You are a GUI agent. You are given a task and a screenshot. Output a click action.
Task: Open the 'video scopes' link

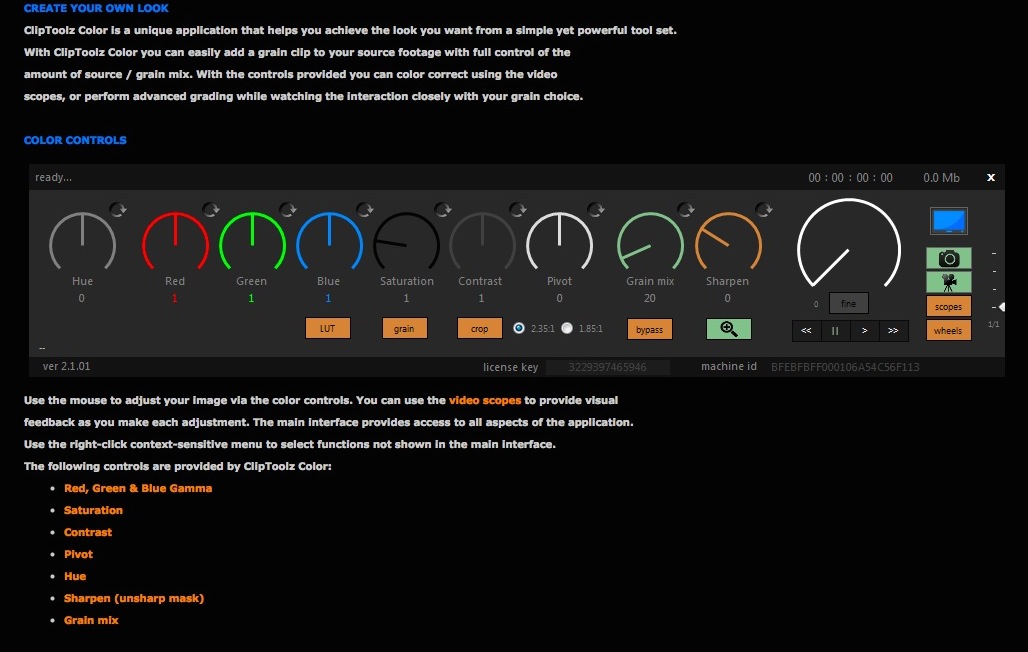point(485,400)
